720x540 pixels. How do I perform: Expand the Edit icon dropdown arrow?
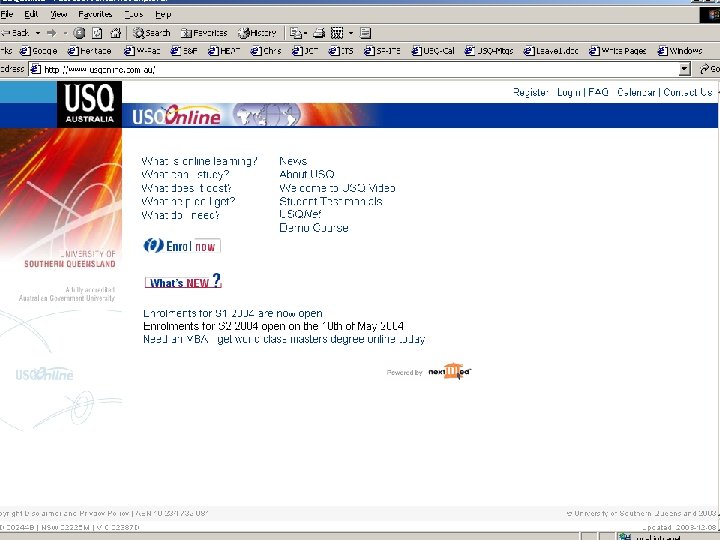coord(351,33)
